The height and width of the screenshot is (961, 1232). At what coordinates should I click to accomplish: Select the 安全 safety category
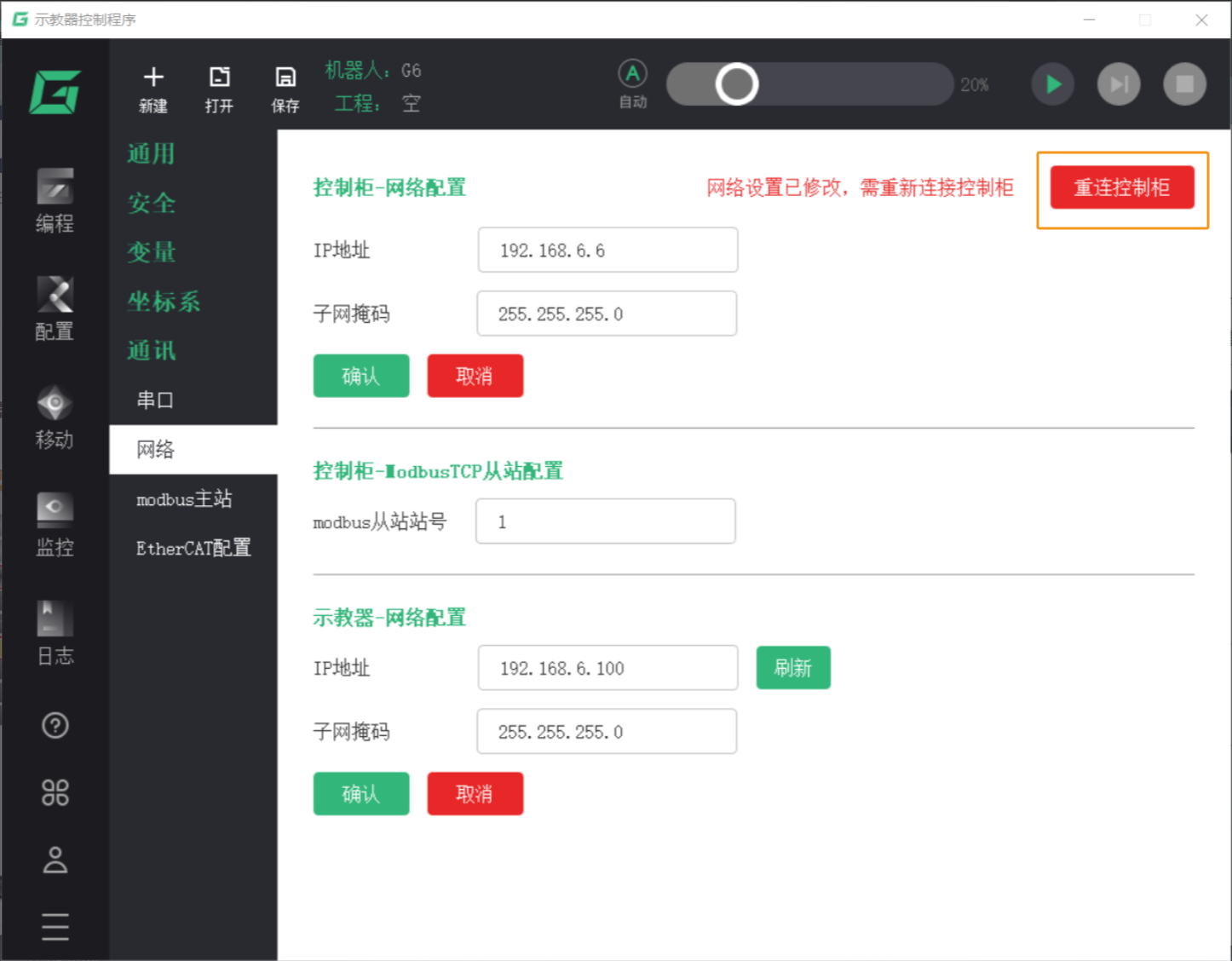coord(152,203)
